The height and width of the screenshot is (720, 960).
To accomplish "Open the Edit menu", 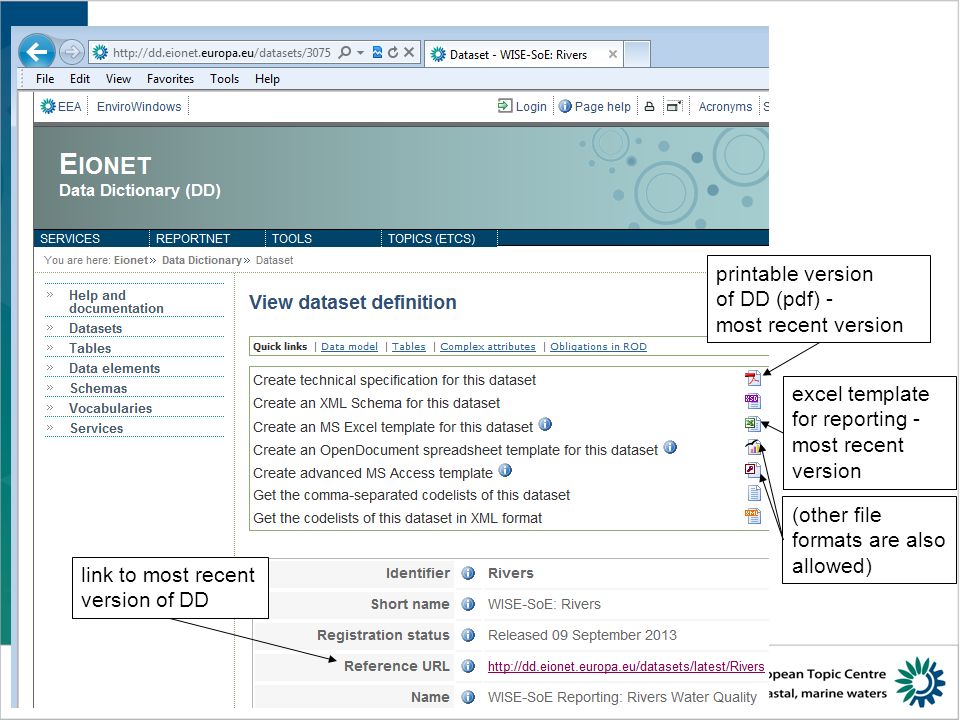I will (x=80, y=79).
